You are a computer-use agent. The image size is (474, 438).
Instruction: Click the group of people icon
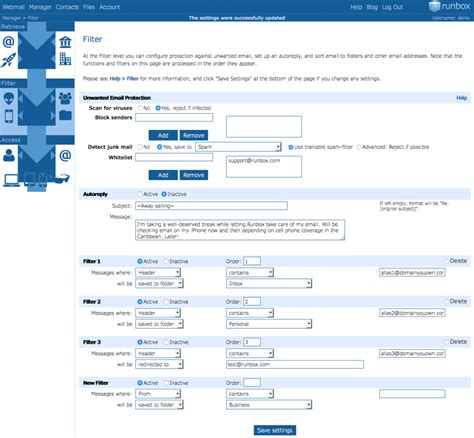(x=65, y=98)
